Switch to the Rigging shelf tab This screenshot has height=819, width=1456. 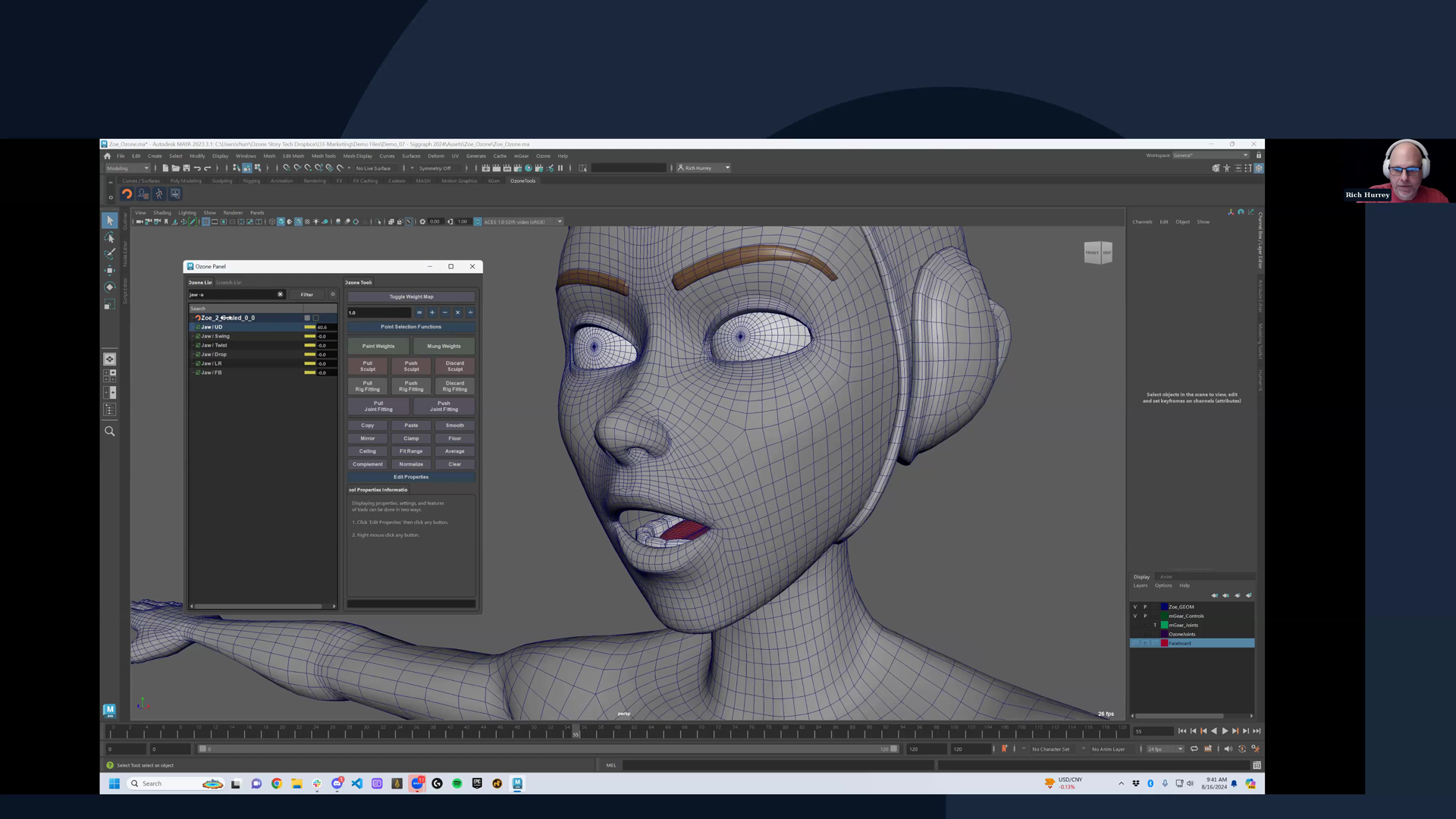(251, 181)
